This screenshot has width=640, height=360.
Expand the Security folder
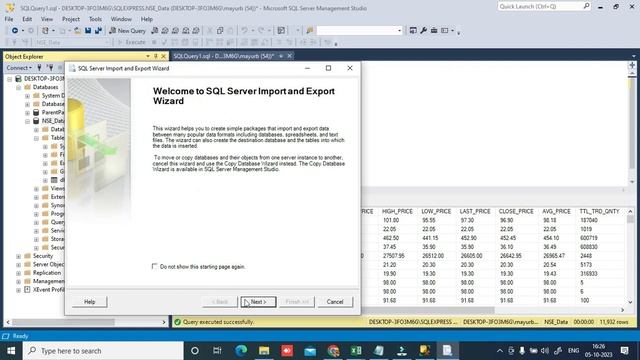pyautogui.click(x=19, y=256)
